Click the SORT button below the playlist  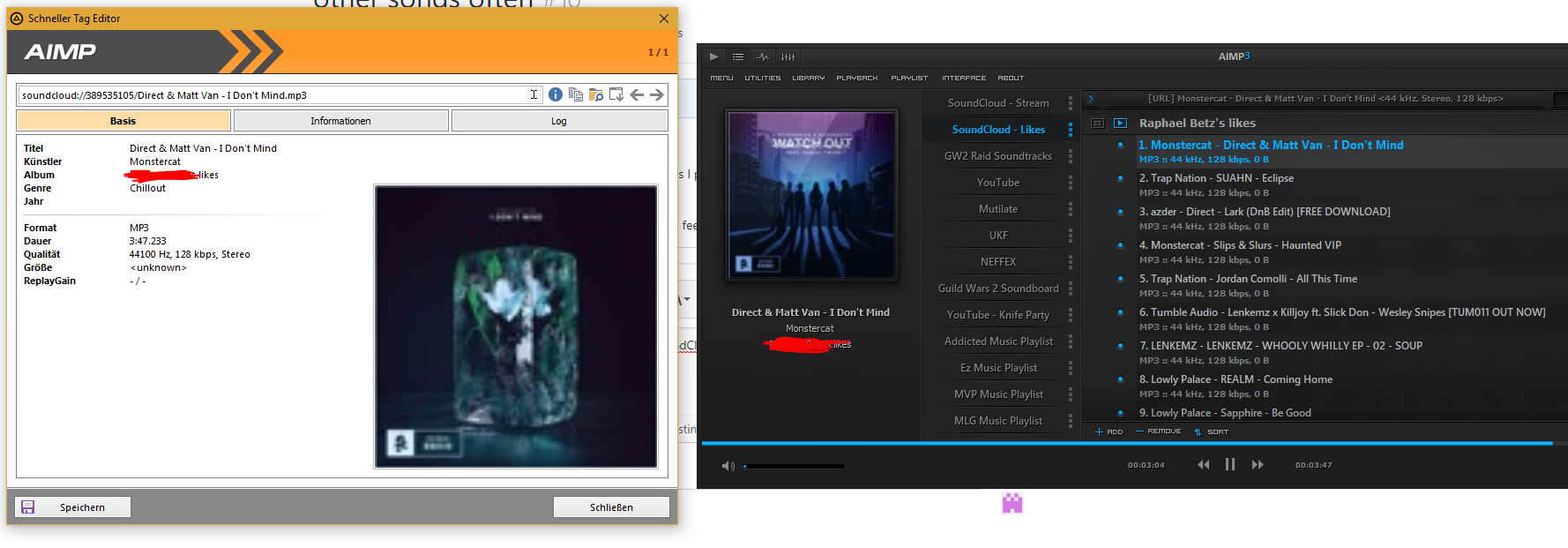1211,432
